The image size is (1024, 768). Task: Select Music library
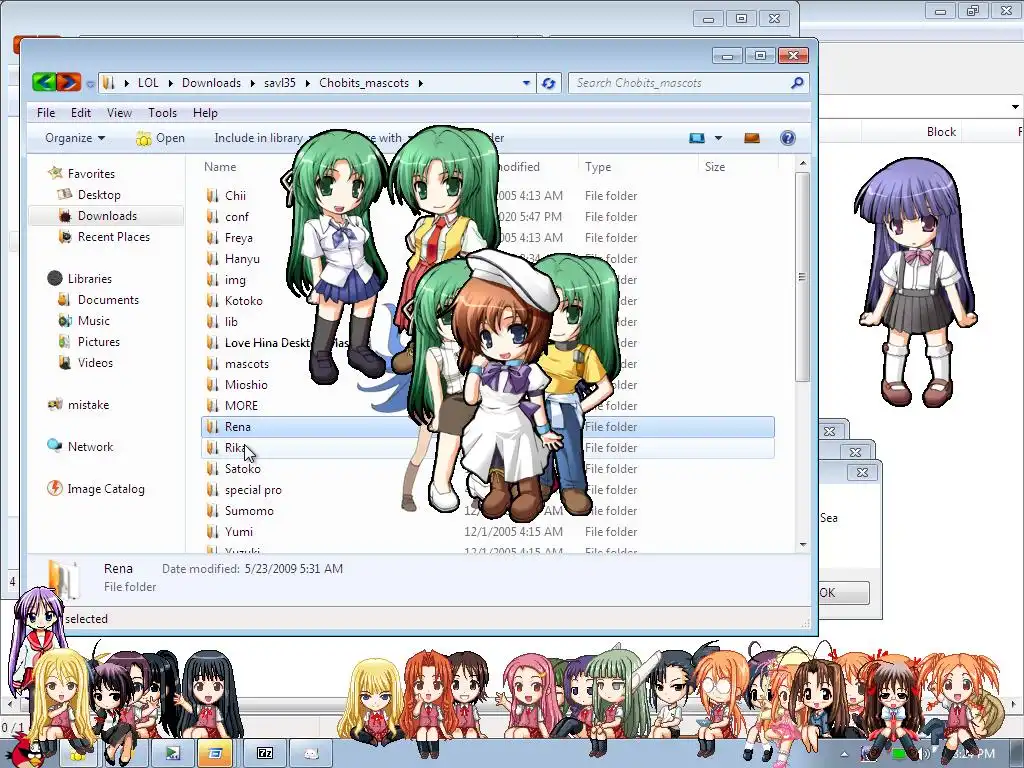[x=93, y=320]
